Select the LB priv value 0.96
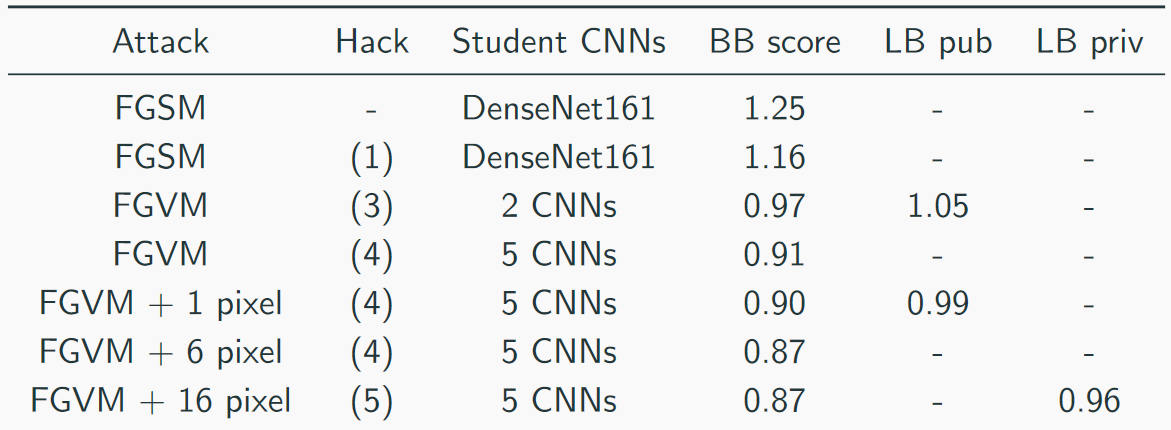The height and width of the screenshot is (430, 1171). tap(1090, 402)
